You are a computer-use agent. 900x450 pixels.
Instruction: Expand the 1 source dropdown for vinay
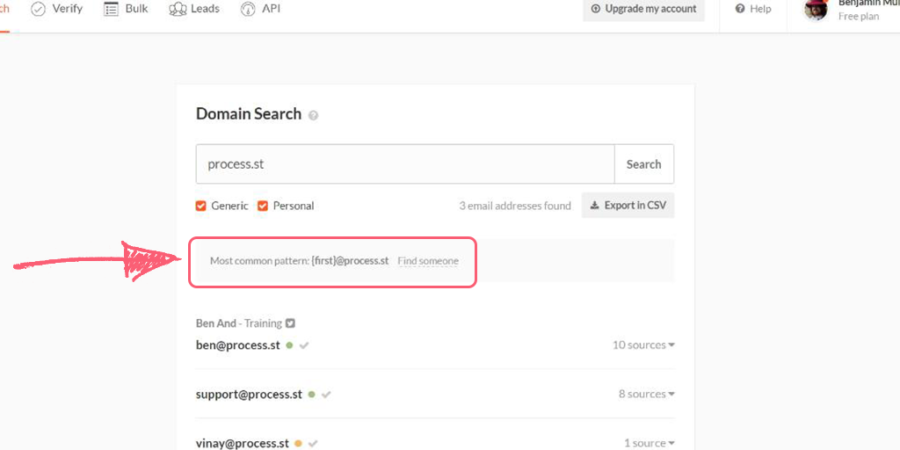pos(649,443)
